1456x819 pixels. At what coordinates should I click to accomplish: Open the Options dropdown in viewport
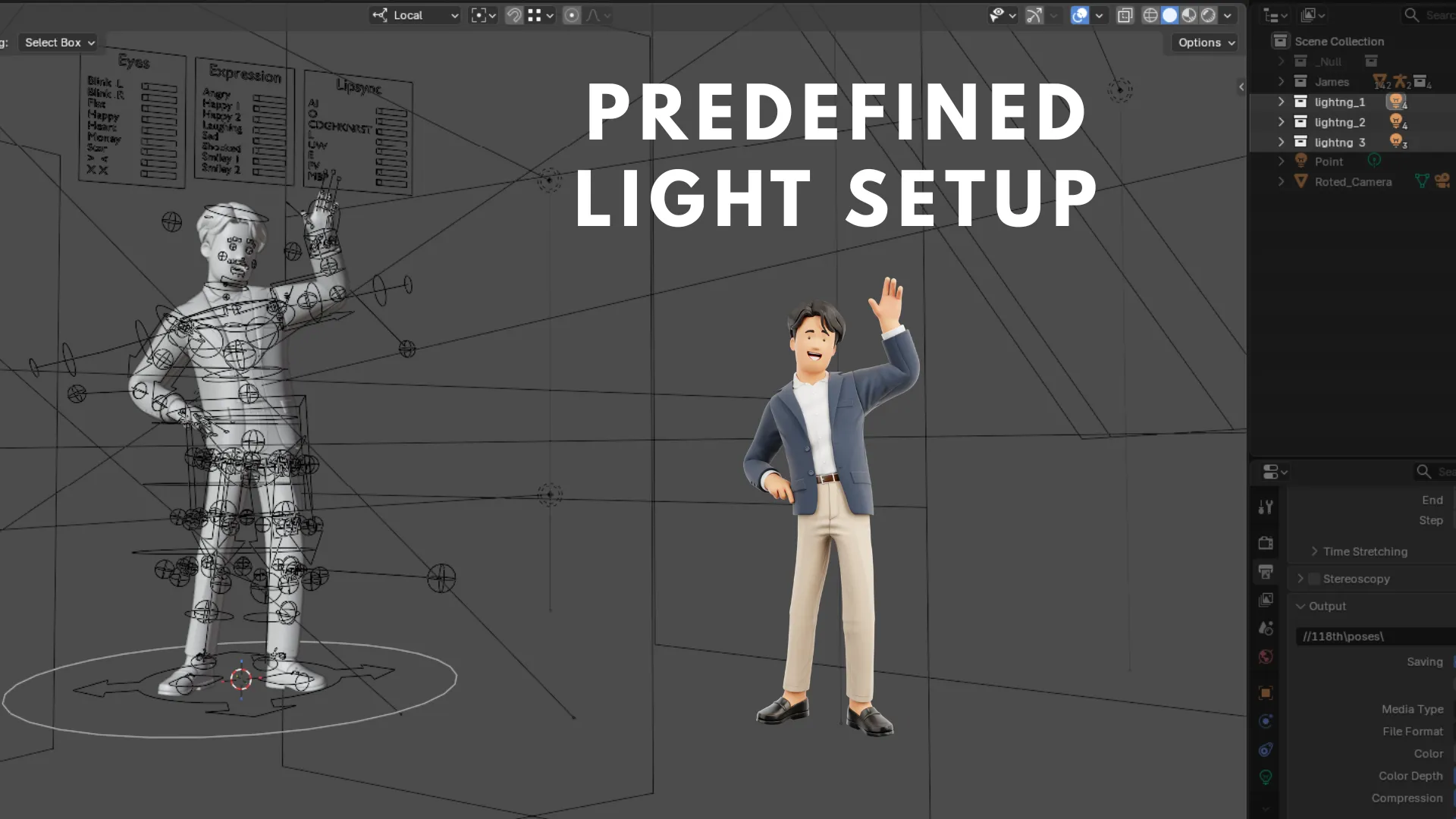click(x=1206, y=42)
